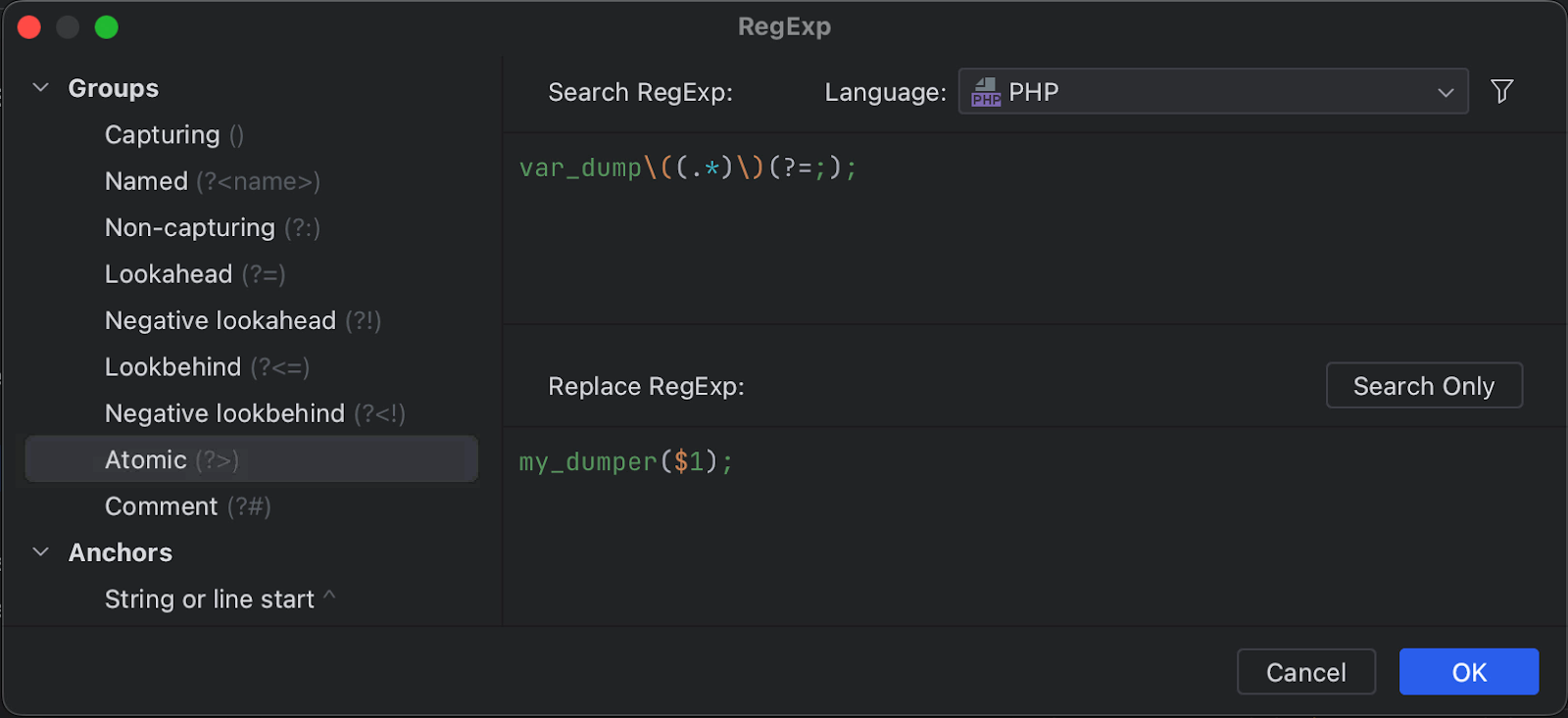Click the Search Only button
The image size is (1568, 718).
[1424, 386]
